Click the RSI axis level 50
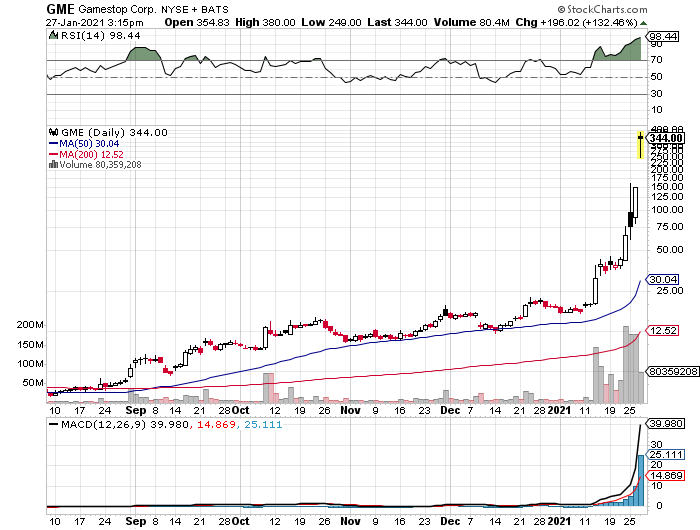The height and width of the screenshot is (530, 700). pyautogui.click(x=656, y=77)
